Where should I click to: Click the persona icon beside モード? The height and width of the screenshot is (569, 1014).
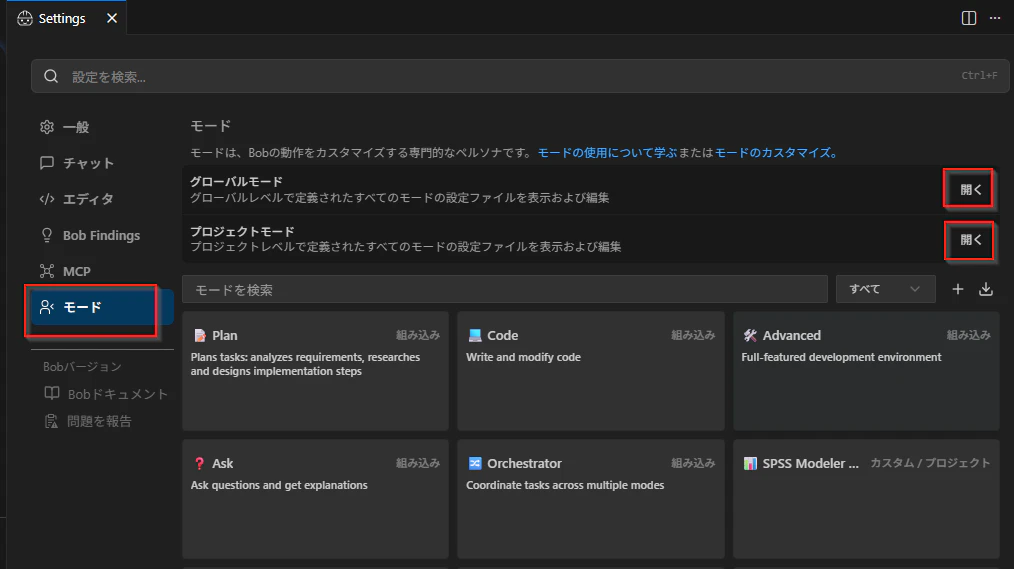47,307
